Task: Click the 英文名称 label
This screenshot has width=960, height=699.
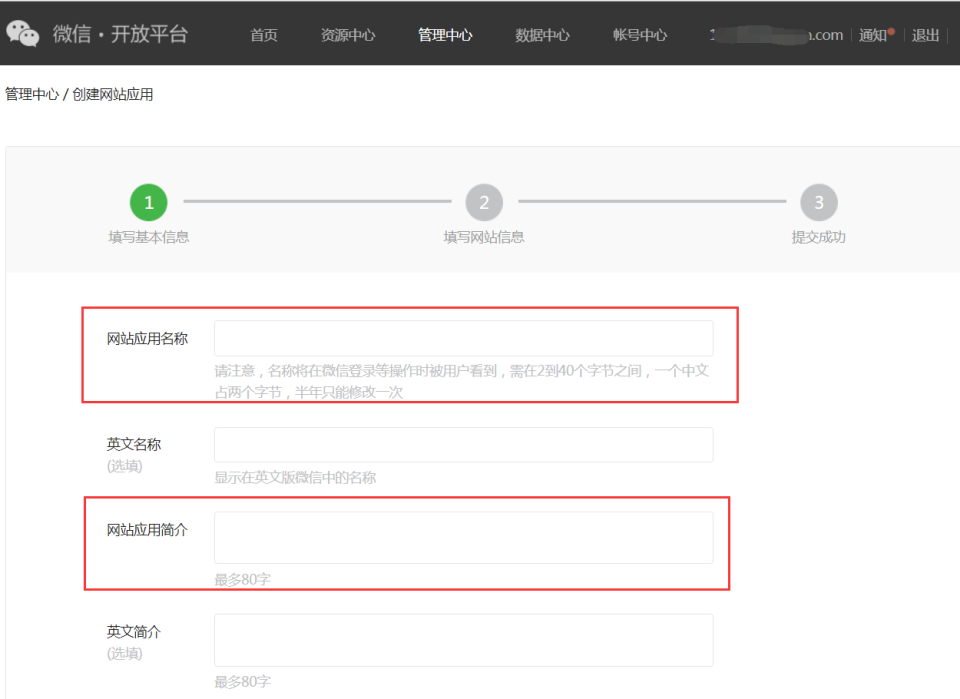Action: tap(133, 444)
